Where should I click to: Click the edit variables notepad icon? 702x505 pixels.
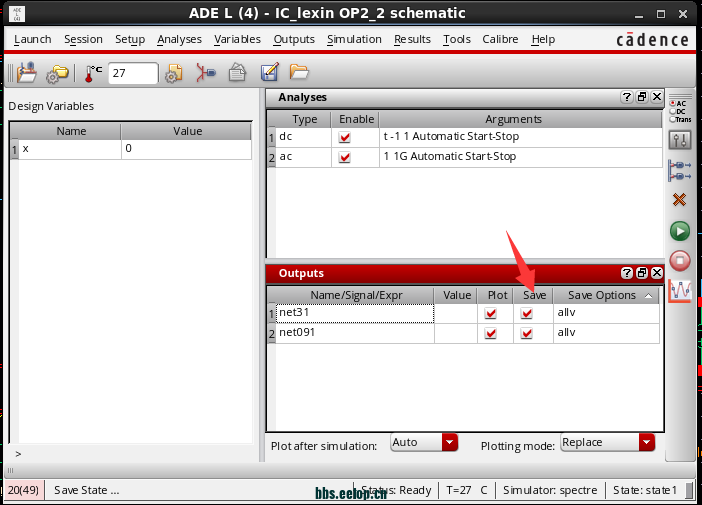coord(270,72)
